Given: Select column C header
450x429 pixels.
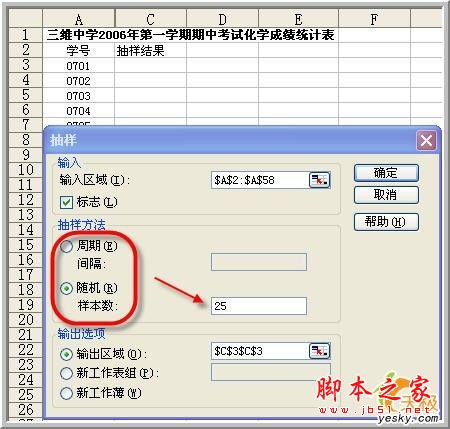Looking at the screenshot, I should point(150,19).
